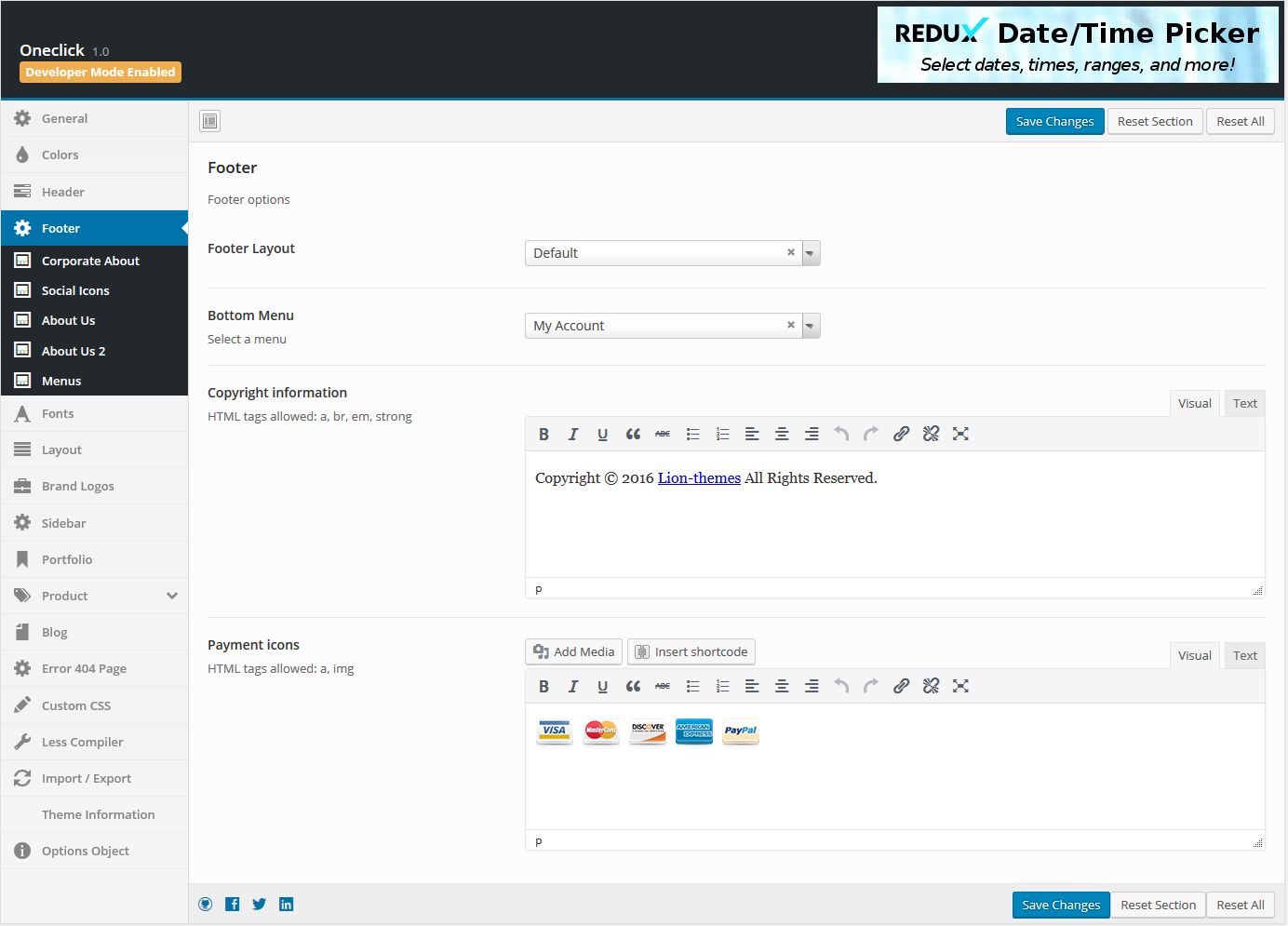
Task: Open the Twitter icon in the footer bar
Action: (x=260, y=905)
